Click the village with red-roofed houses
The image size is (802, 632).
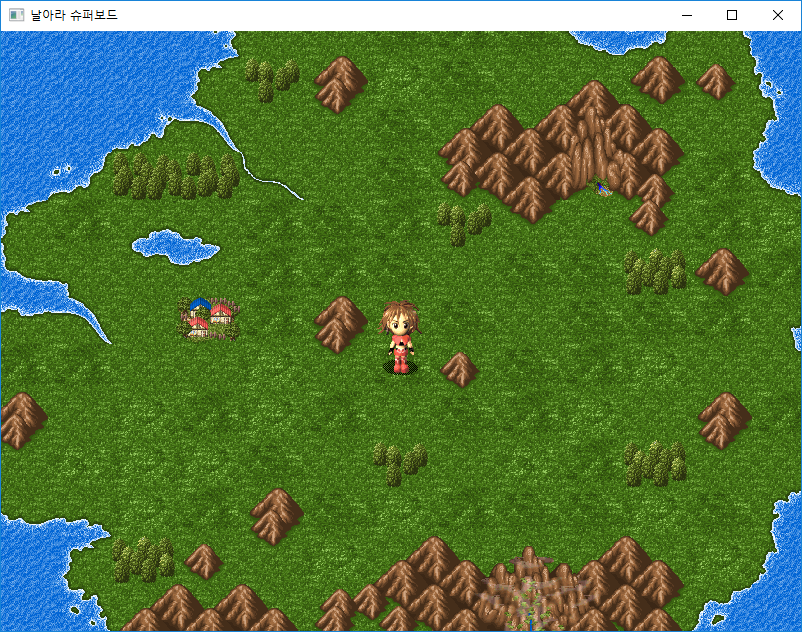(x=209, y=319)
